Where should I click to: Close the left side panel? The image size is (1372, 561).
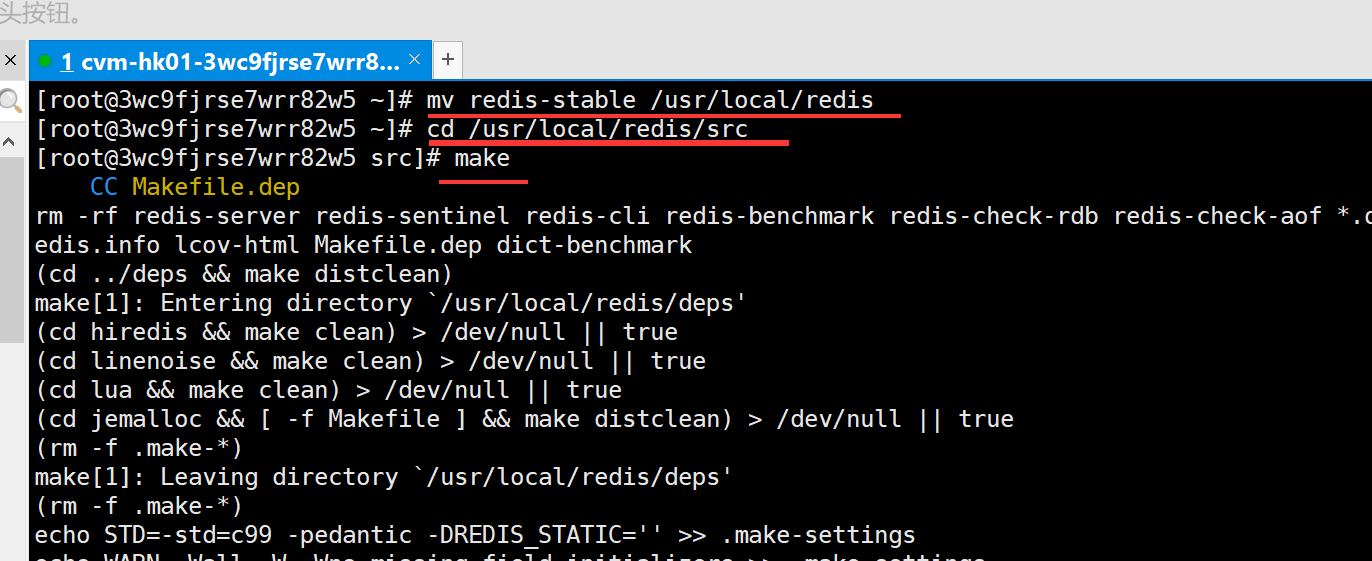point(11,61)
